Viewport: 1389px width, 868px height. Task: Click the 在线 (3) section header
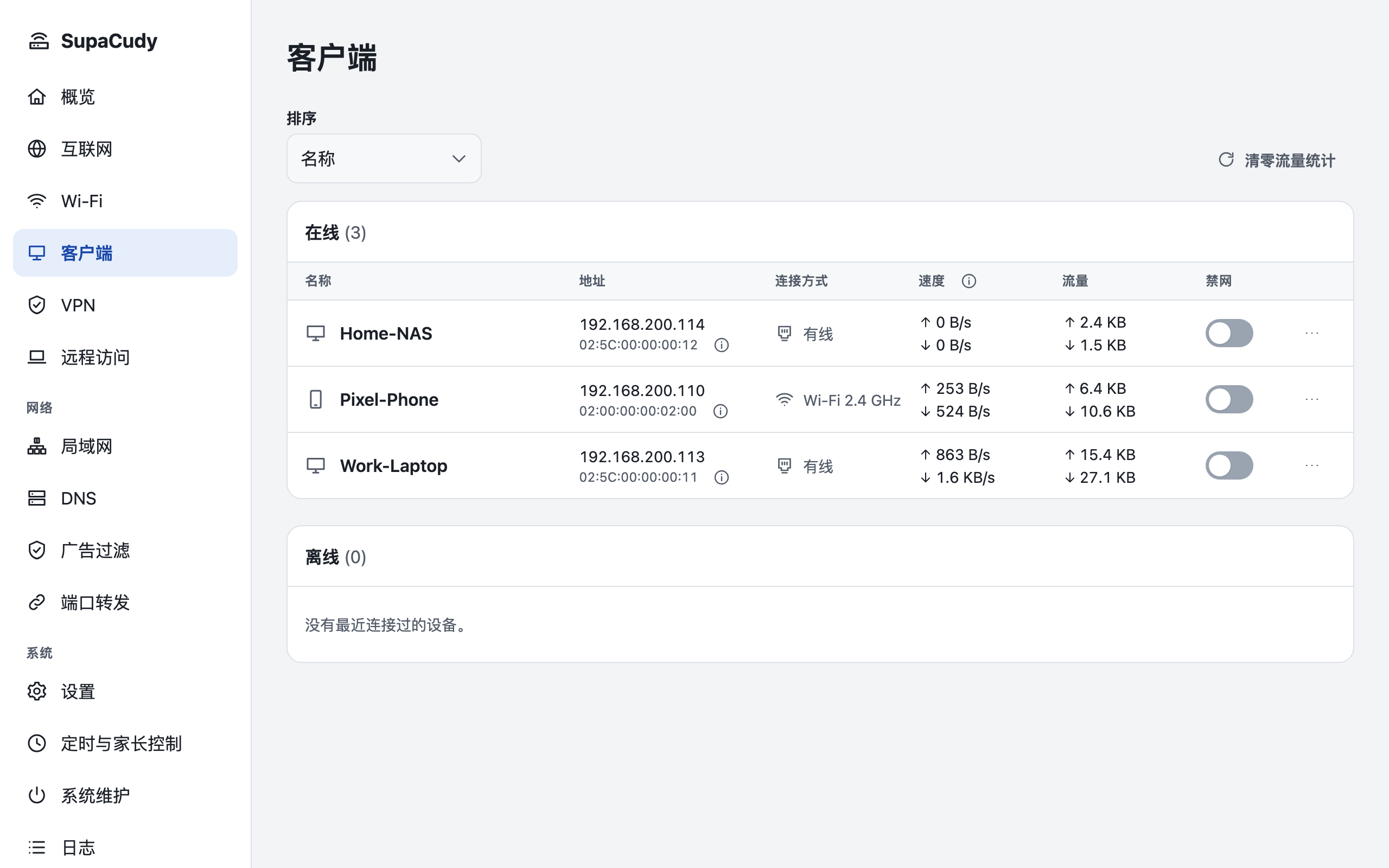point(336,233)
